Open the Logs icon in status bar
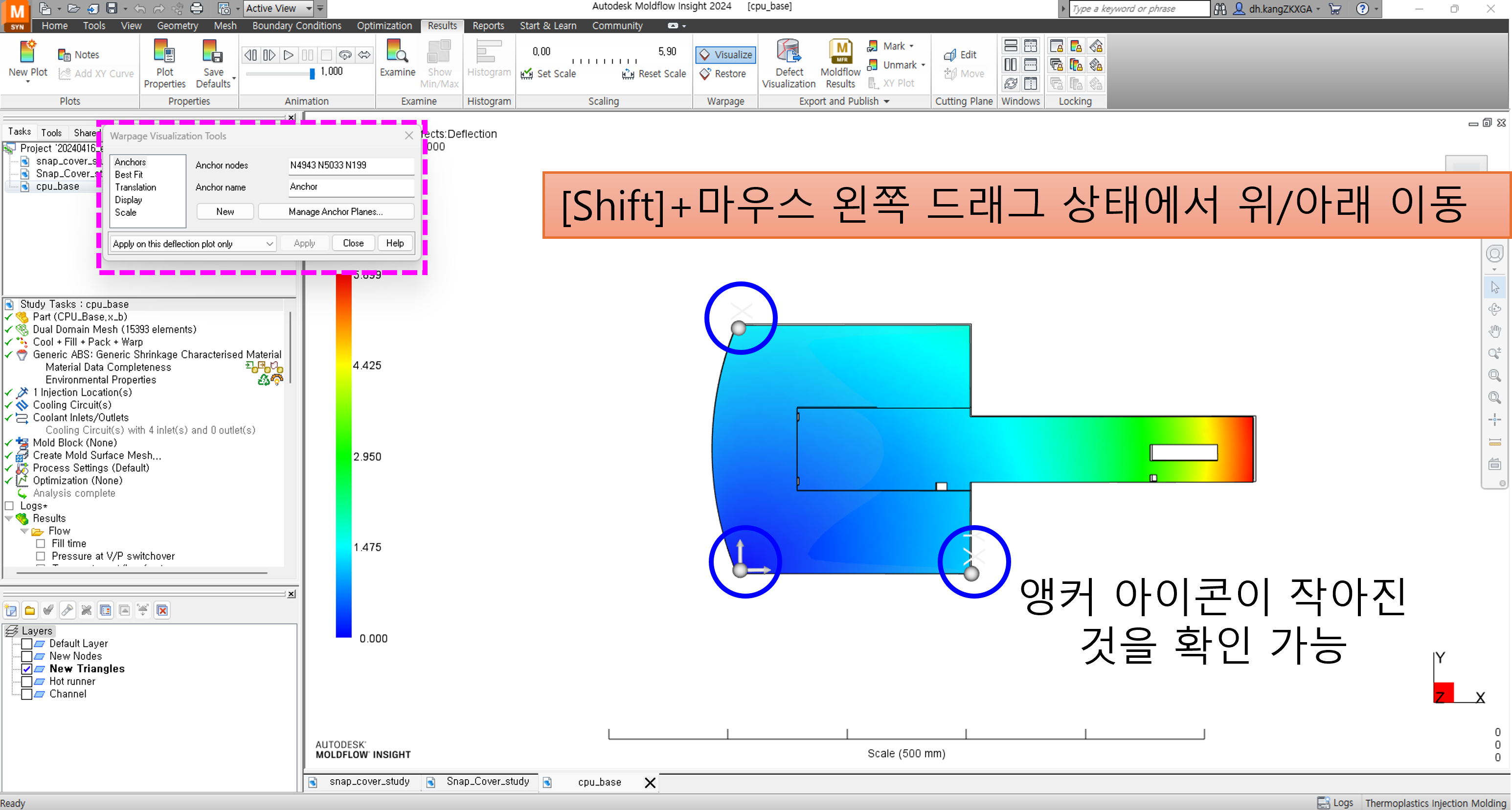Screen dimensions: 1512x810 tap(1323, 802)
